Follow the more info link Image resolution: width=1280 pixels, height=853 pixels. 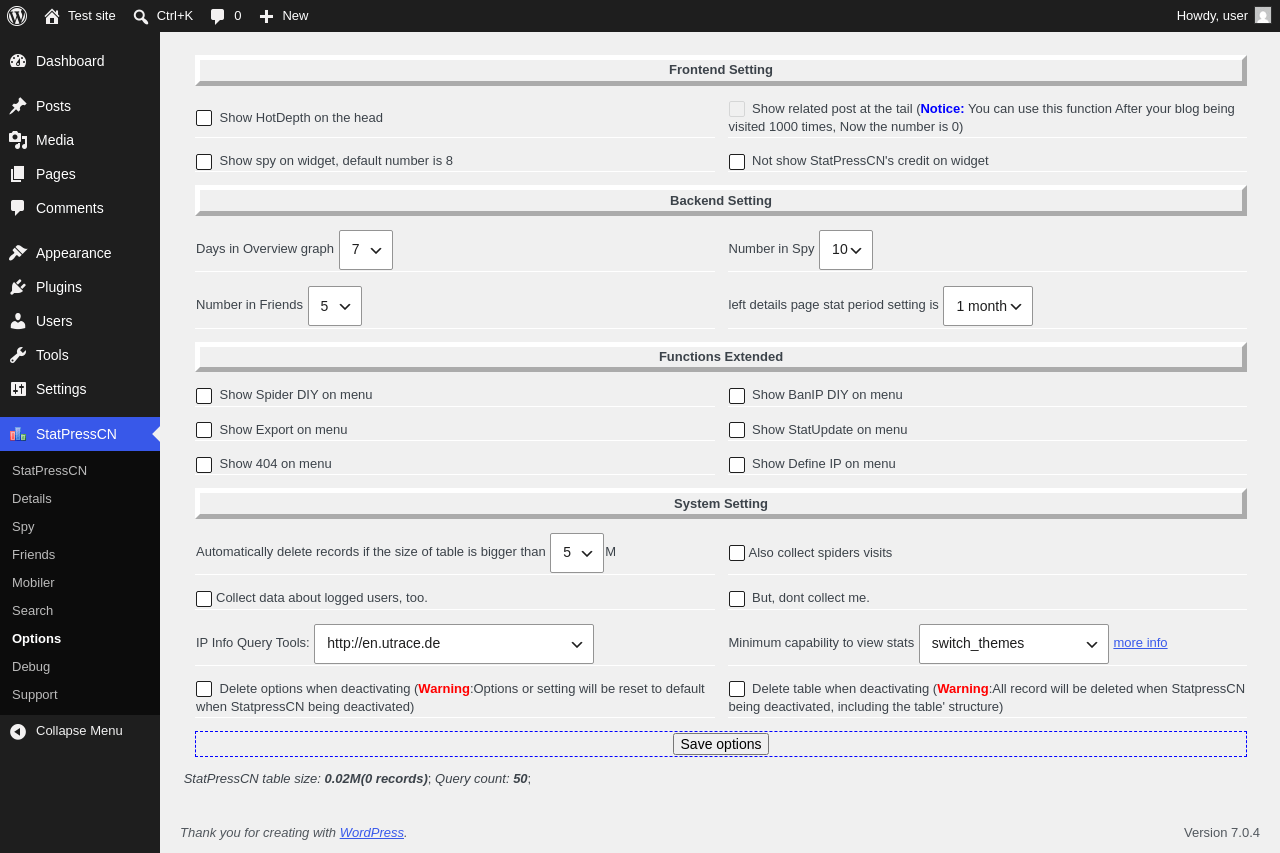coord(1140,643)
